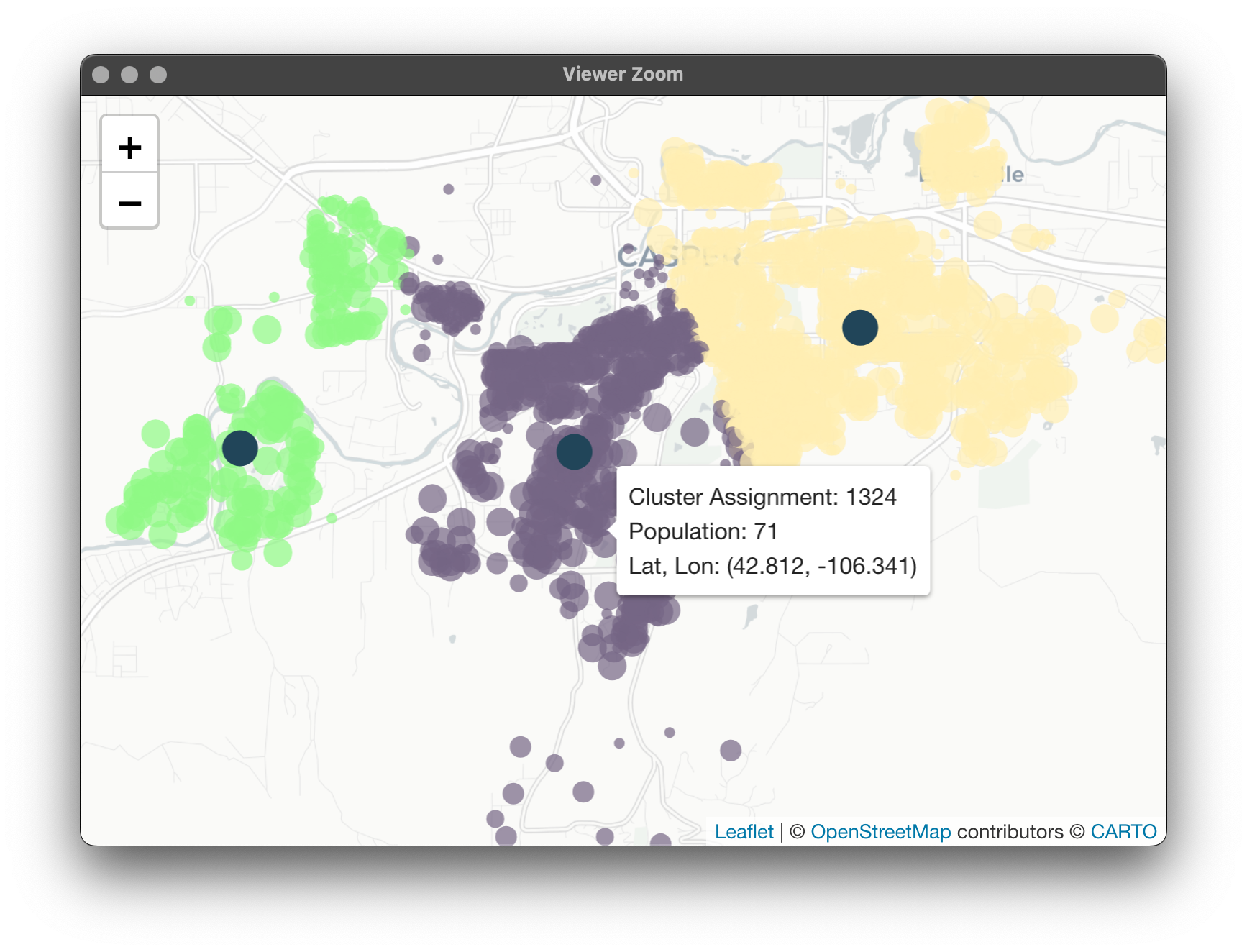1247x952 pixels.
Task: Click the Population: 71 line in popup
Action: click(x=703, y=531)
